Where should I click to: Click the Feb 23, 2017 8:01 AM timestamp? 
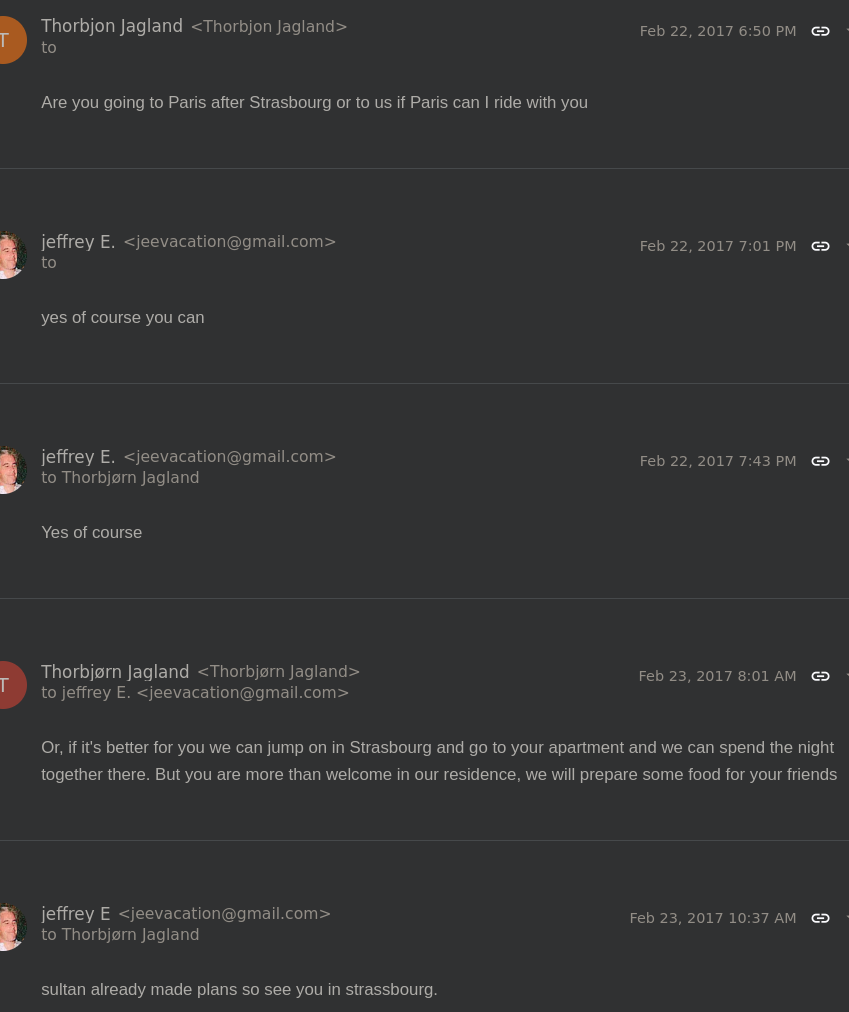(x=717, y=676)
